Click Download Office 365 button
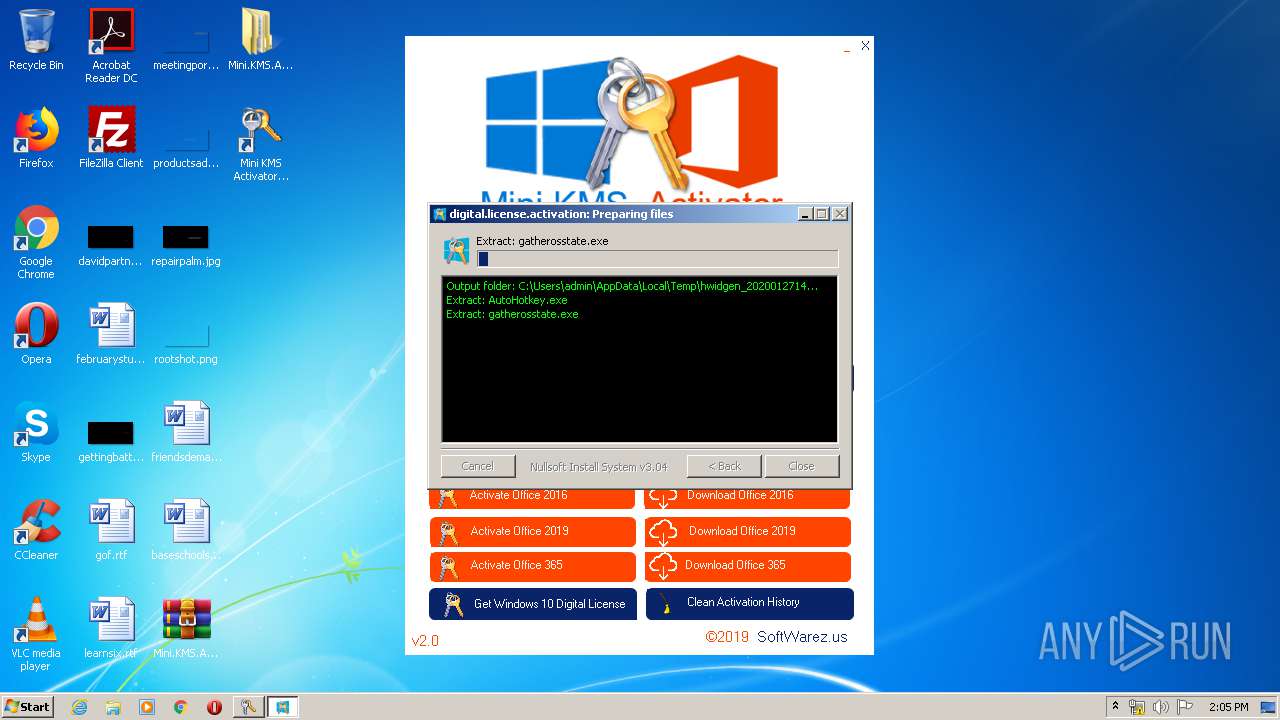The width and height of the screenshot is (1280, 720). pos(748,566)
